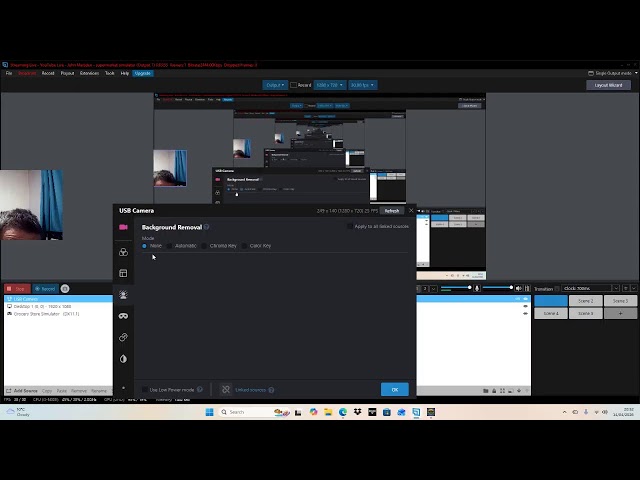Open Dropbox from taskbar

click(358, 412)
